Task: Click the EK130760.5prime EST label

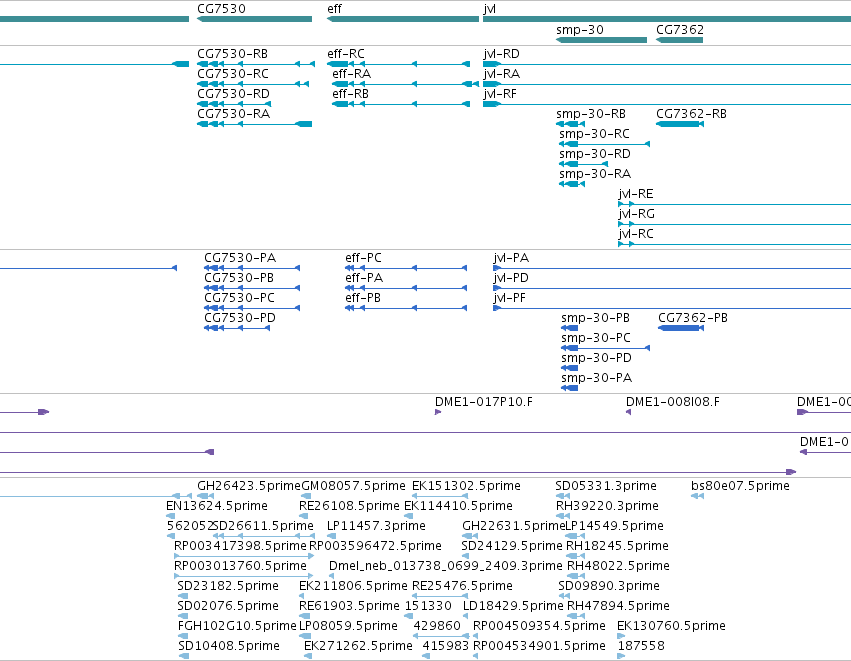Action: (671, 626)
